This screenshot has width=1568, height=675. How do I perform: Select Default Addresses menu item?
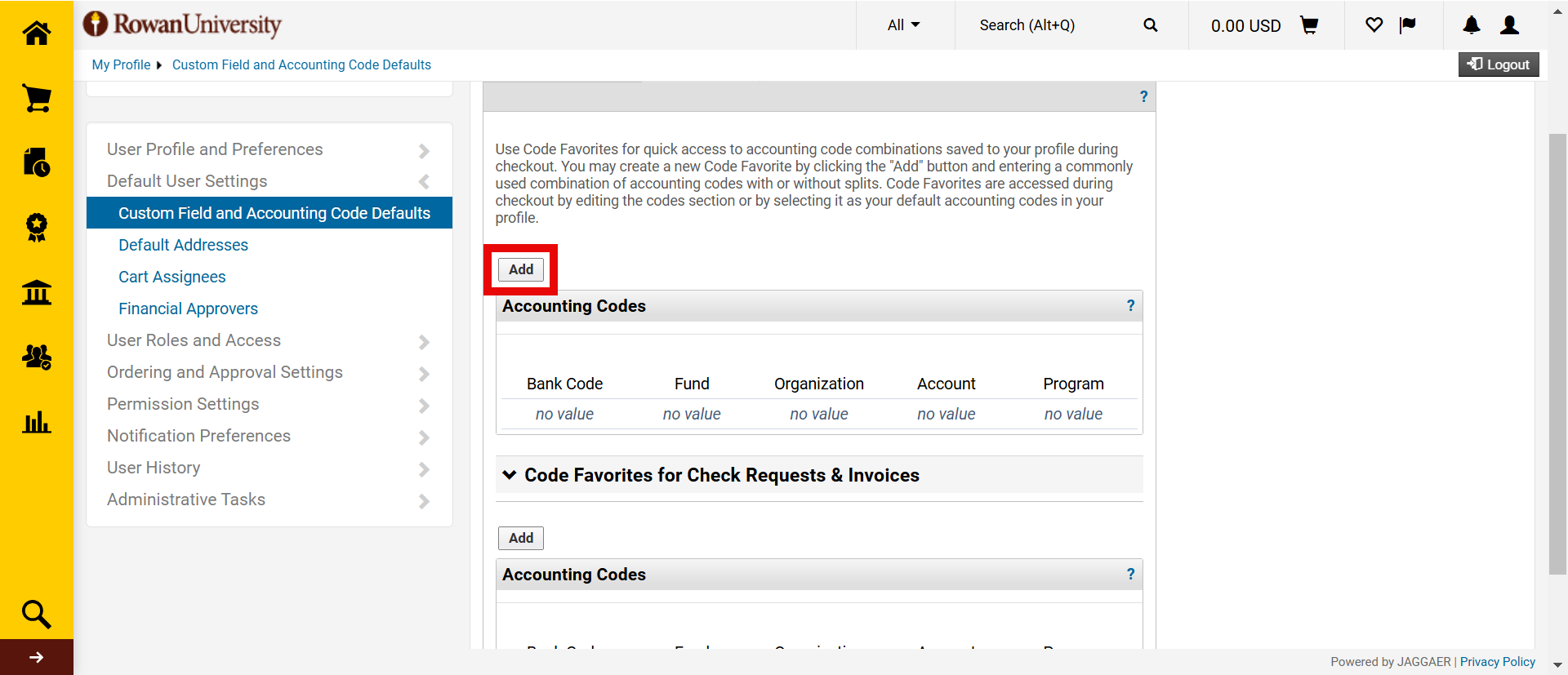183,245
